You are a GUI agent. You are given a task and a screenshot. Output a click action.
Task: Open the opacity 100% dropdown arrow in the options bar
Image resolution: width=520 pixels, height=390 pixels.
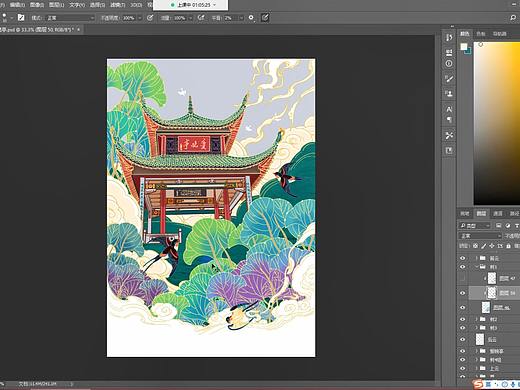(140, 18)
